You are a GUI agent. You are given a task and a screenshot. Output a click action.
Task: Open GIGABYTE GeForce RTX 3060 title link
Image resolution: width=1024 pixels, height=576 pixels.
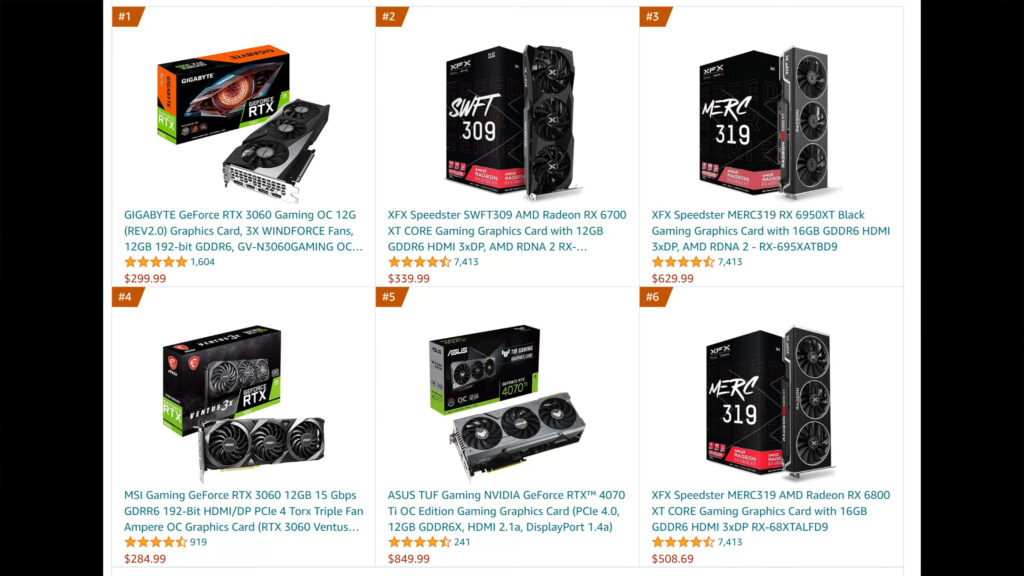pyautogui.click(x=243, y=231)
